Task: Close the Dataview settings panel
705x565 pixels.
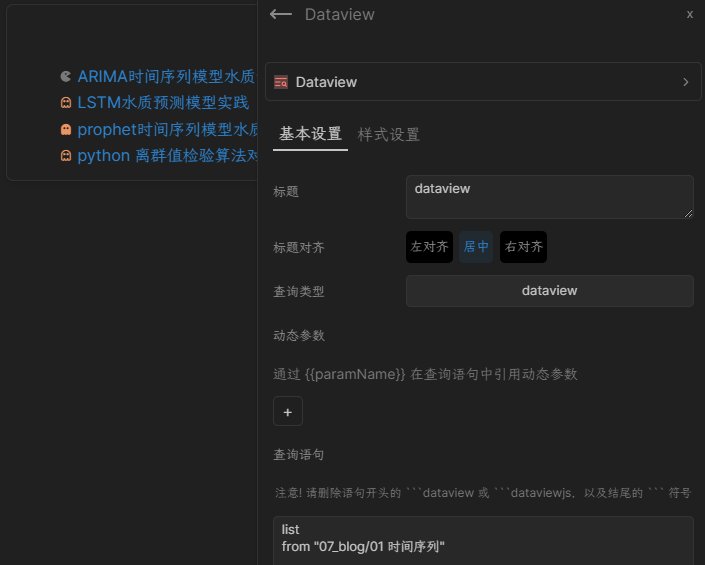Action: click(690, 14)
